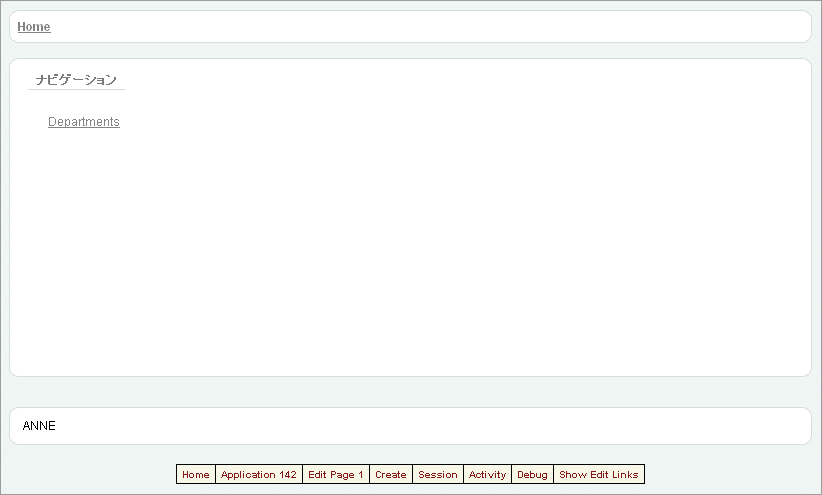Click the Home breadcrumb link
This screenshot has height=495, width=822.
(x=34, y=27)
